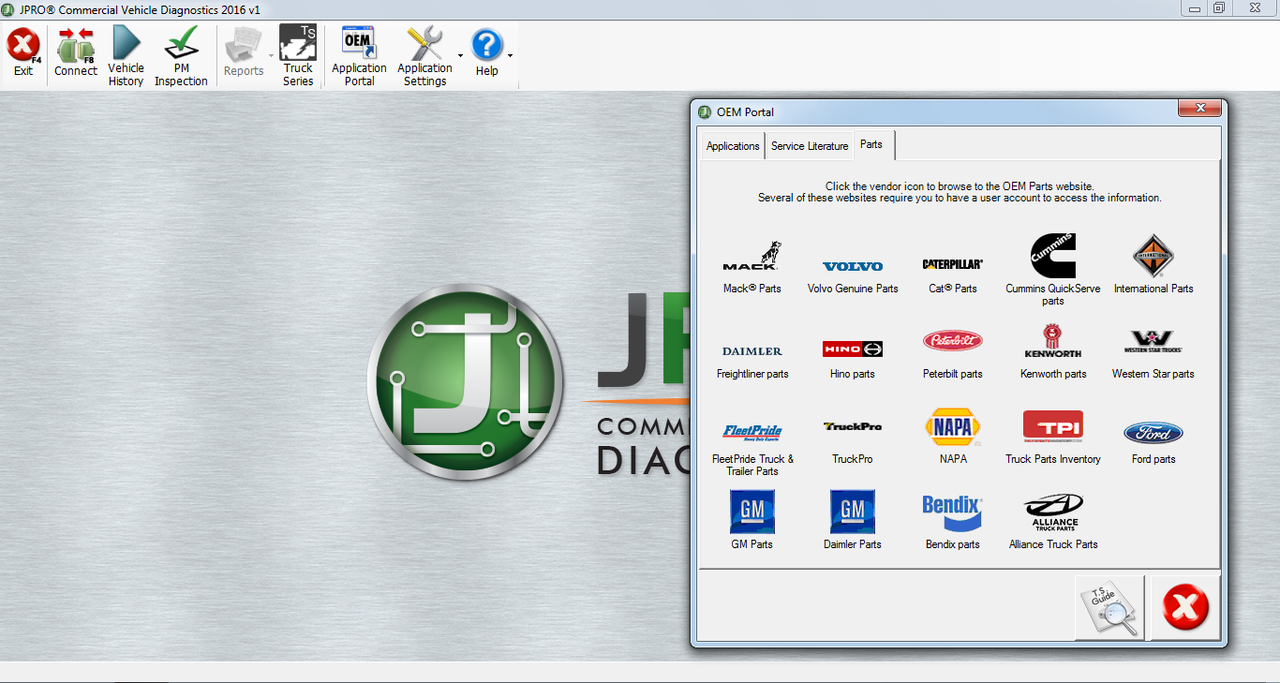Screen dimensions: 1280x683
Task: Open the T.S. Guide button
Action: click(x=1110, y=608)
